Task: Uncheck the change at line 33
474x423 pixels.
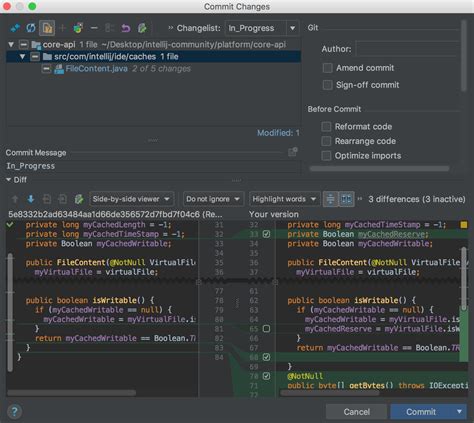Action: click(266, 234)
